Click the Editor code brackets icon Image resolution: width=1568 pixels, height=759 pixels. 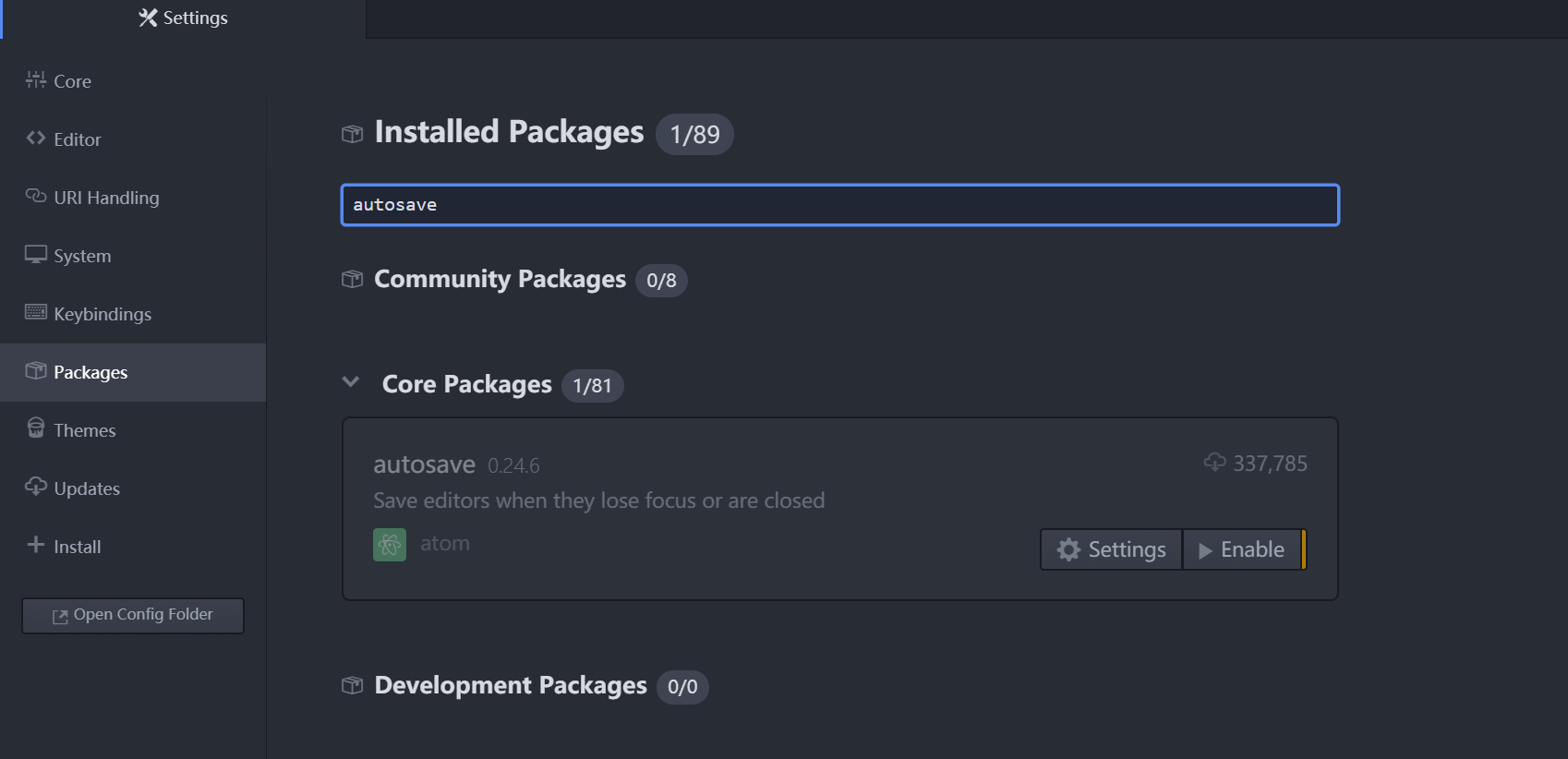coord(35,139)
